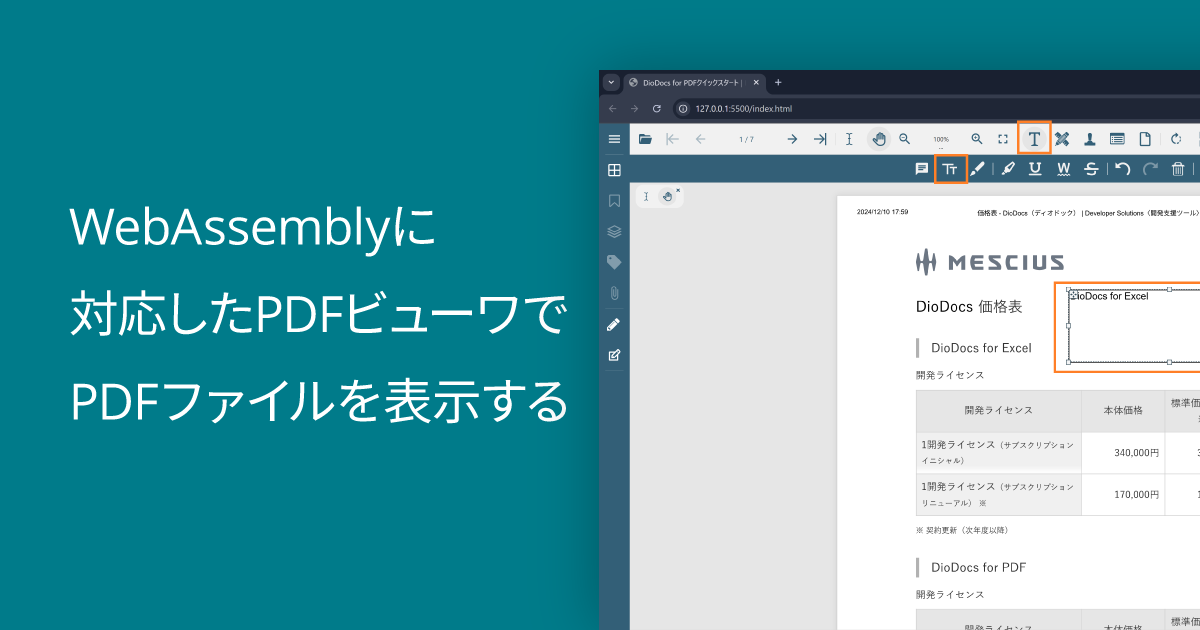Open the page thumbnails panel

(614, 170)
